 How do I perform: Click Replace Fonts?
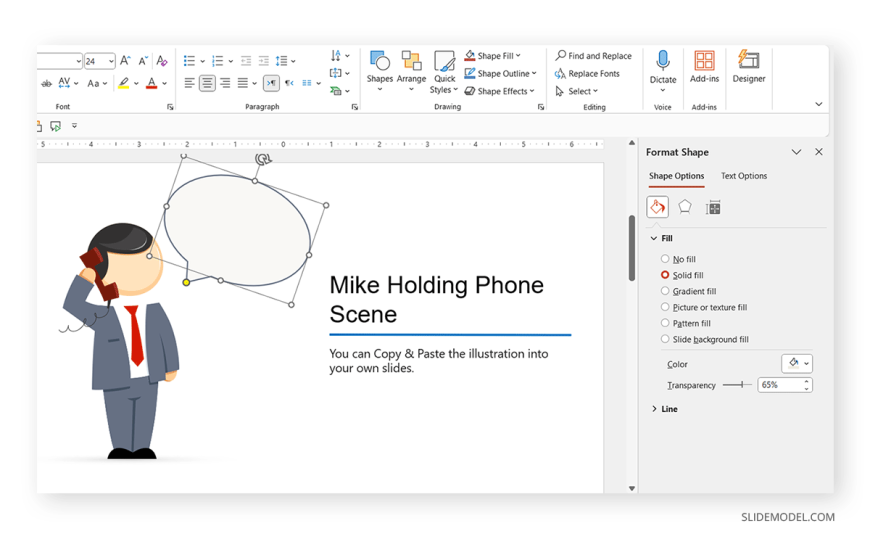(x=587, y=73)
